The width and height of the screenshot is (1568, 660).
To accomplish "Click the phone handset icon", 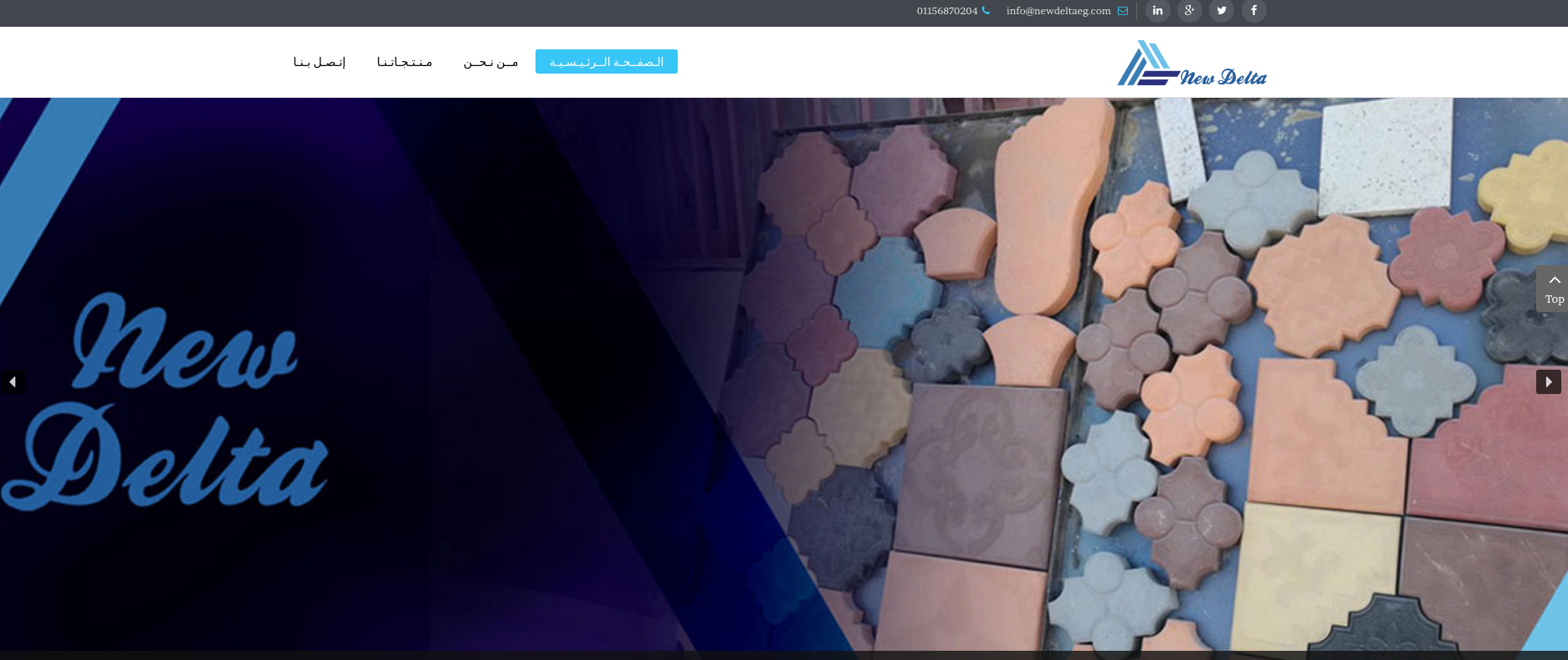I will point(986,11).
